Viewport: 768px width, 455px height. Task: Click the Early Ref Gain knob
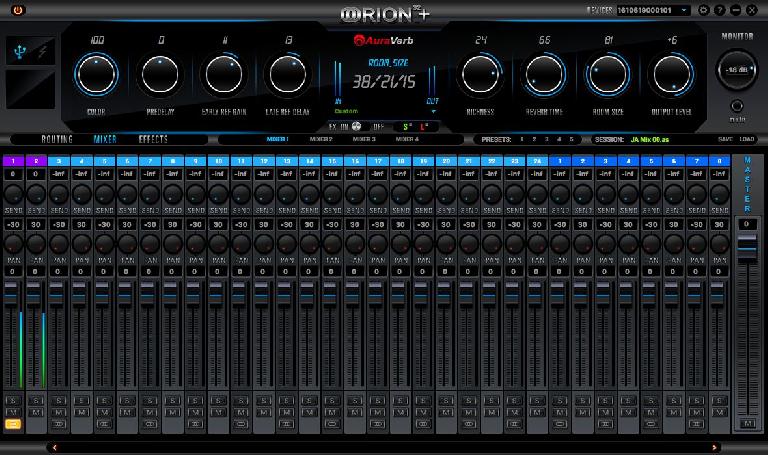point(224,74)
